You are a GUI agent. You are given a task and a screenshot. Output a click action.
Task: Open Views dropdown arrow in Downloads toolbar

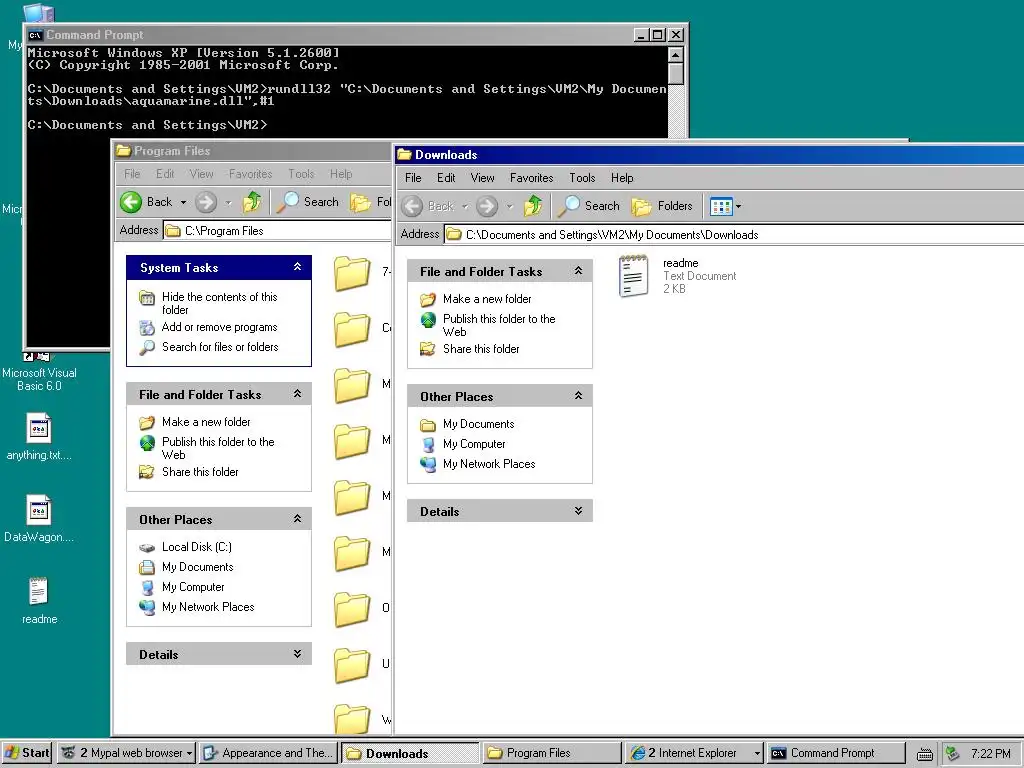[x=739, y=206]
